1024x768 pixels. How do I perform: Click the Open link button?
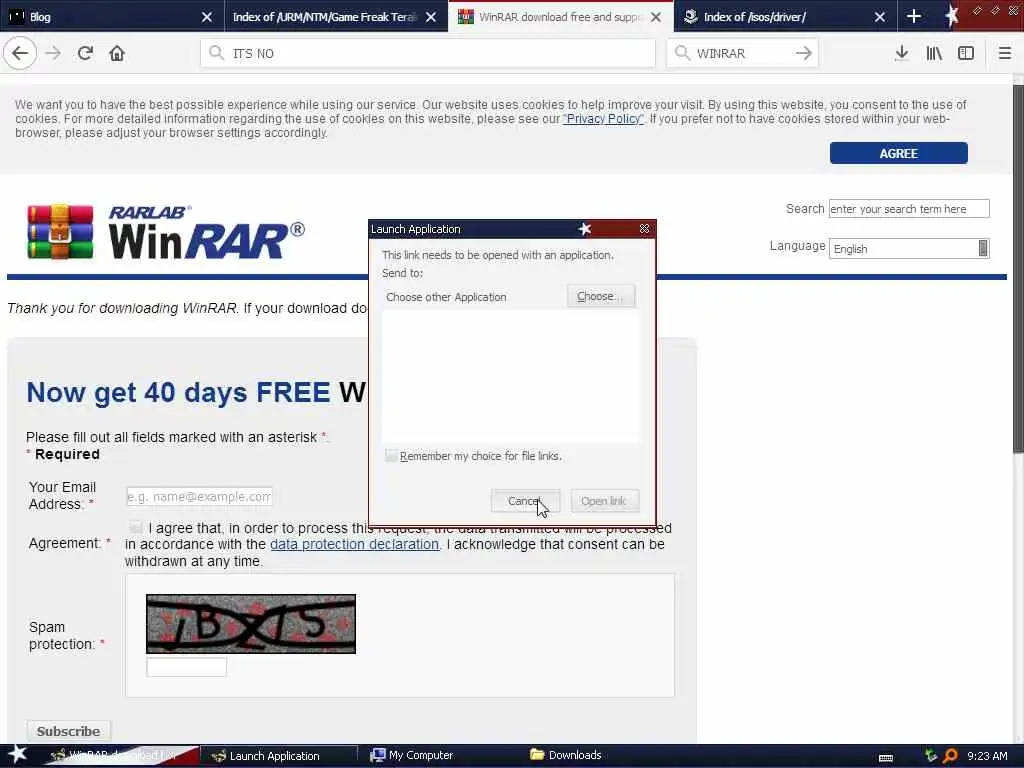(x=604, y=501)
